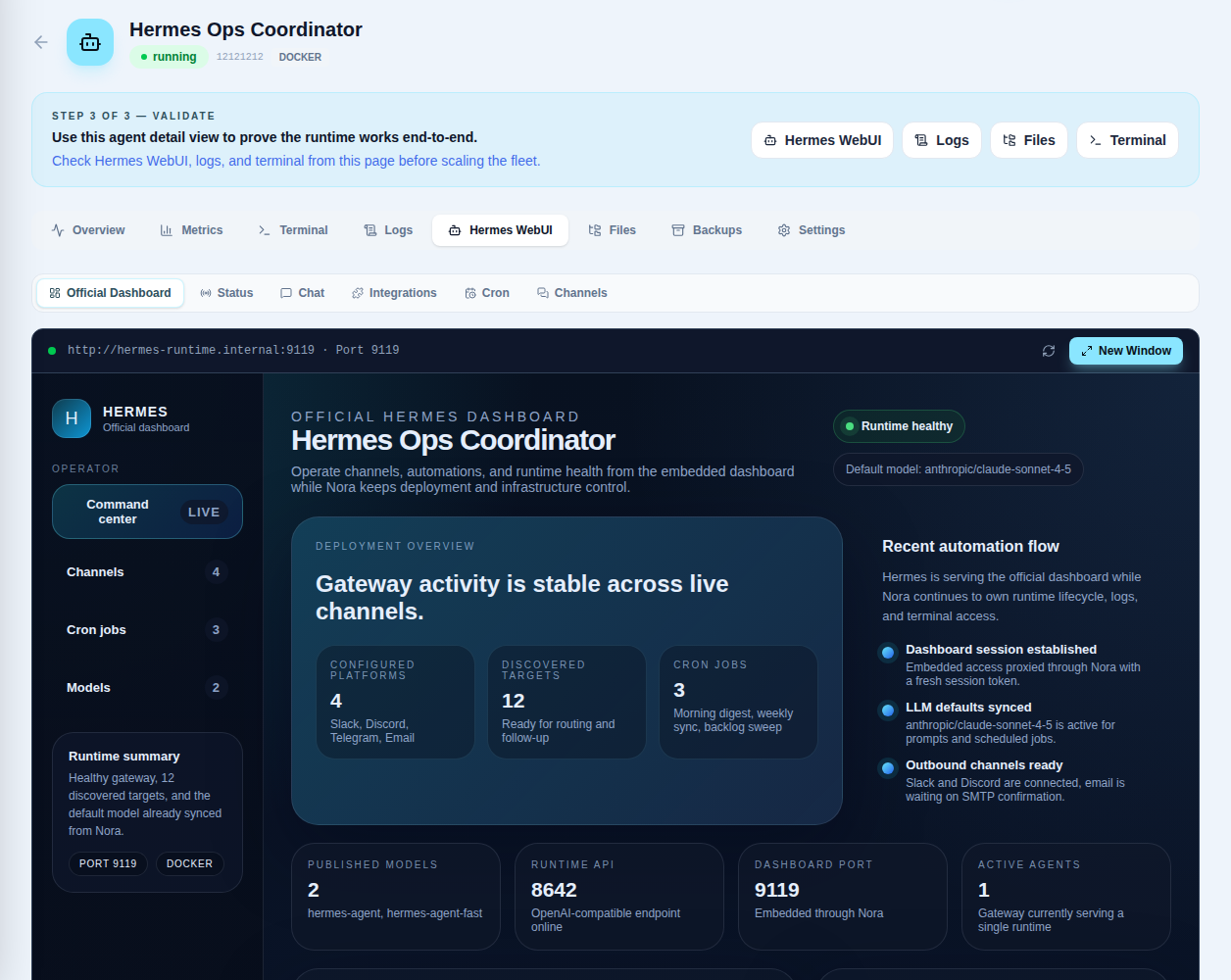Click the LLM defaults synced entry
This screenshot has width=1231, height=980.
tap(1014, 722)
